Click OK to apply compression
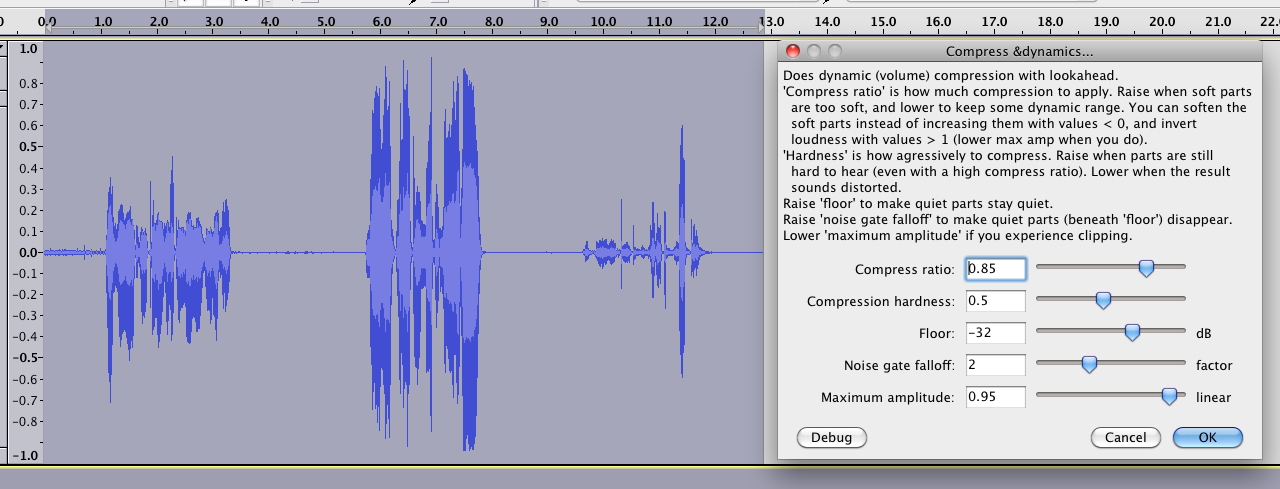The image size is (1280, 489). [x=1207, y=437]
